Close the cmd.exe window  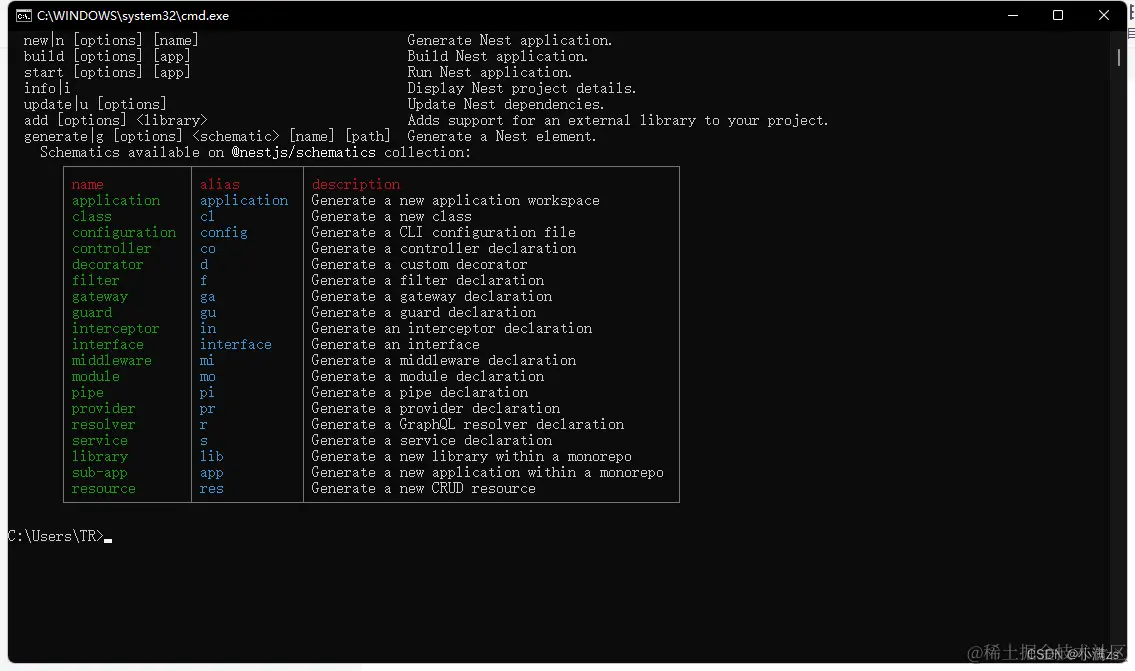tap(1103, 15)
